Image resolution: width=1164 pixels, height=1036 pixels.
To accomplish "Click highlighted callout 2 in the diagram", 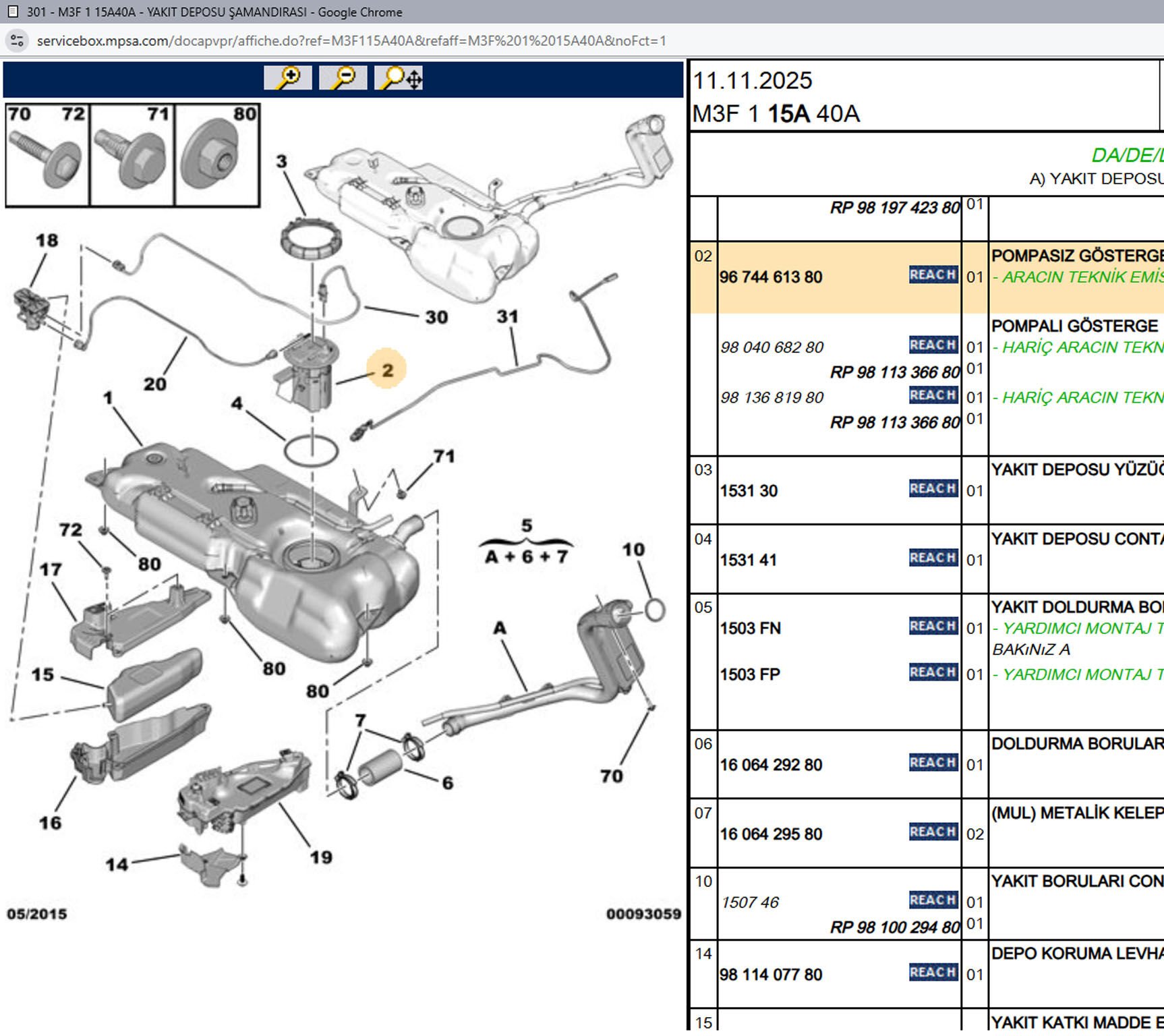I will pyautogui.click(x=387, y=370).
